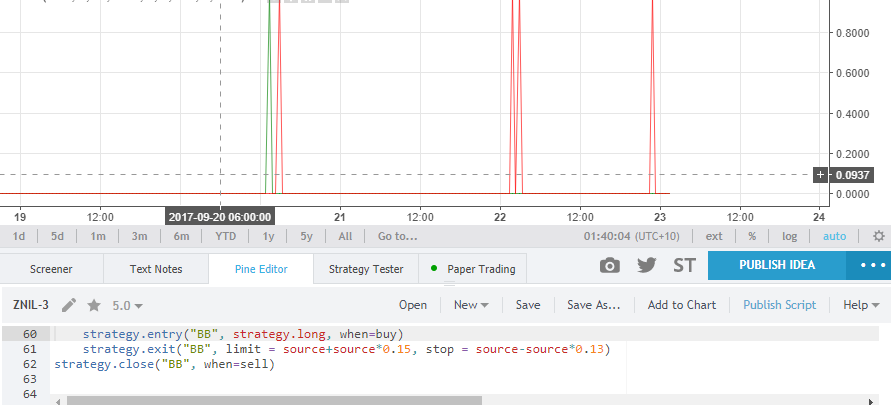The width and height of the screenshot is (891, 405).
Task: Open the New script dropdown
Action: click(471, 305)
